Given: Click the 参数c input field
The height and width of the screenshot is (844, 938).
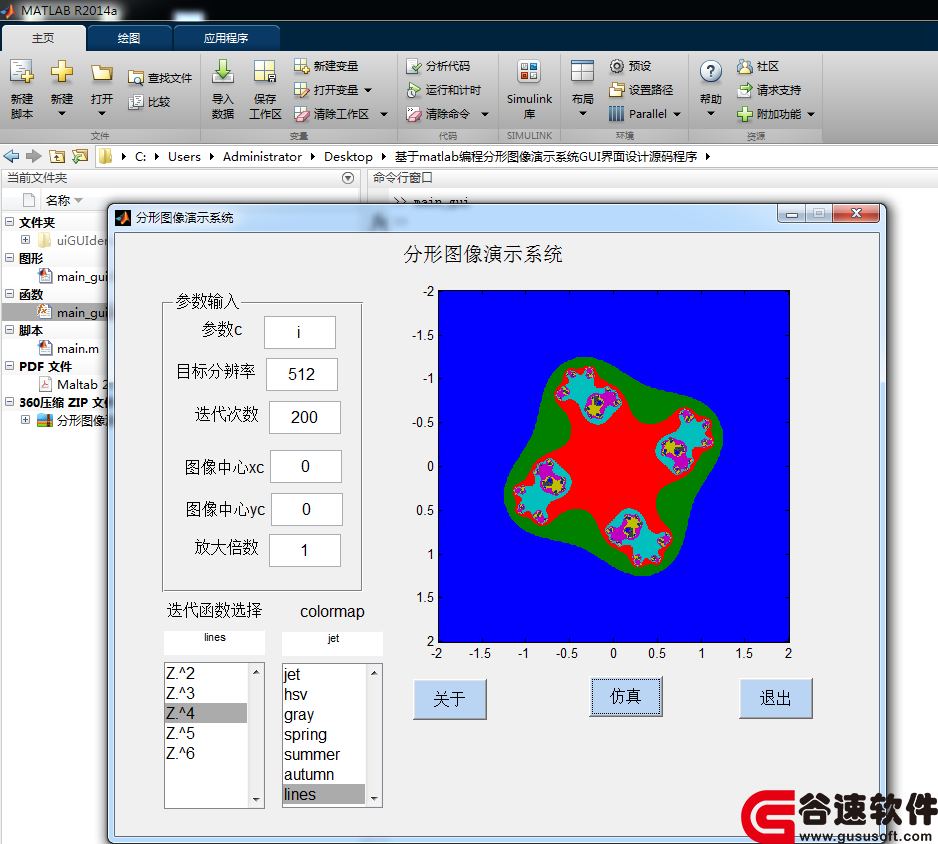Looking at the screenshot, I should coord(300,332).
